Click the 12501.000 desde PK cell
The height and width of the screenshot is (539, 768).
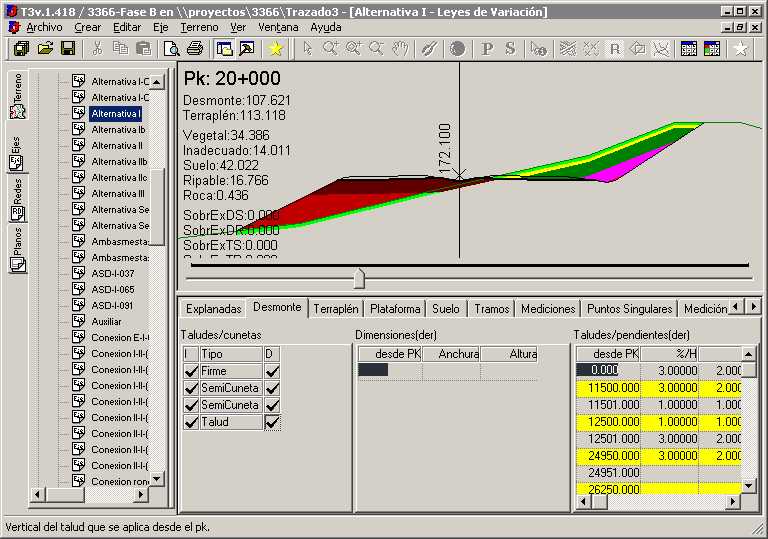(x=608, y=439)
